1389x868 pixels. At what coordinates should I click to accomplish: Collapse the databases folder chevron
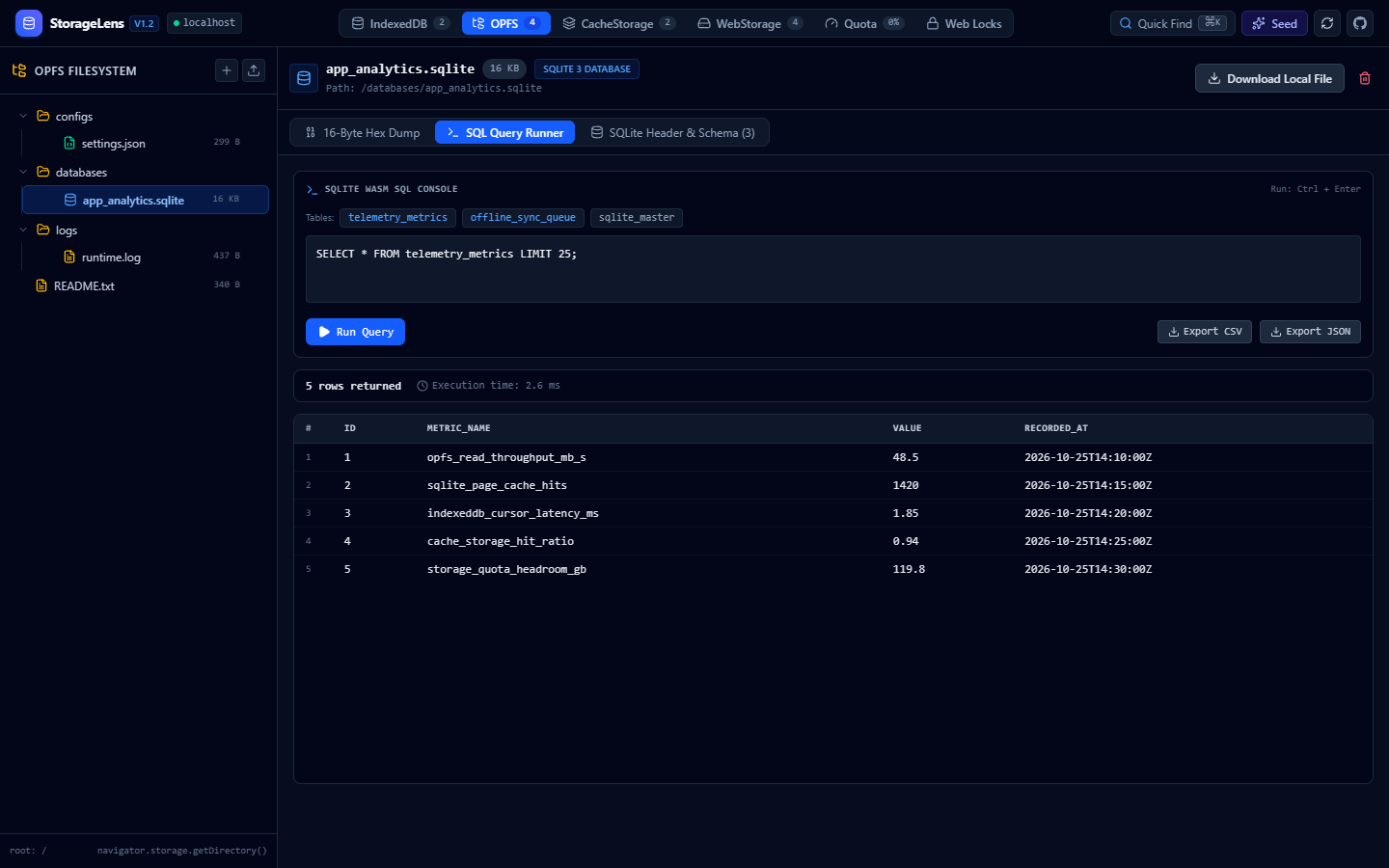click(23, 172)
